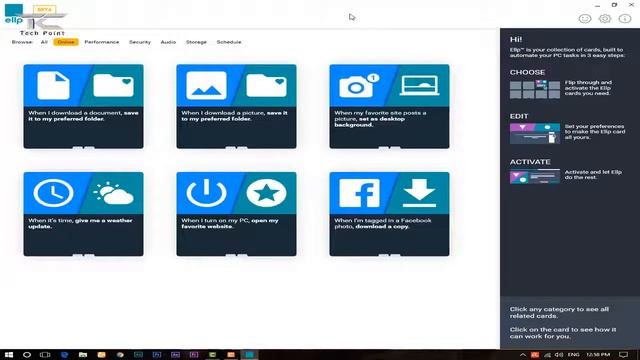Image resolution: width=640 pixels, height=360 pixels.
Task: Open File Explorer from taskbar
Action: [83, 354]
